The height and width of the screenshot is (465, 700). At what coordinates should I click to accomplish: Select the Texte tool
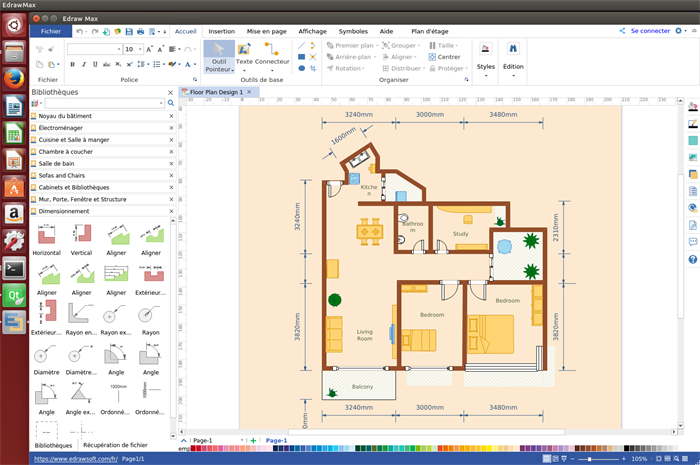pos(244,57)
